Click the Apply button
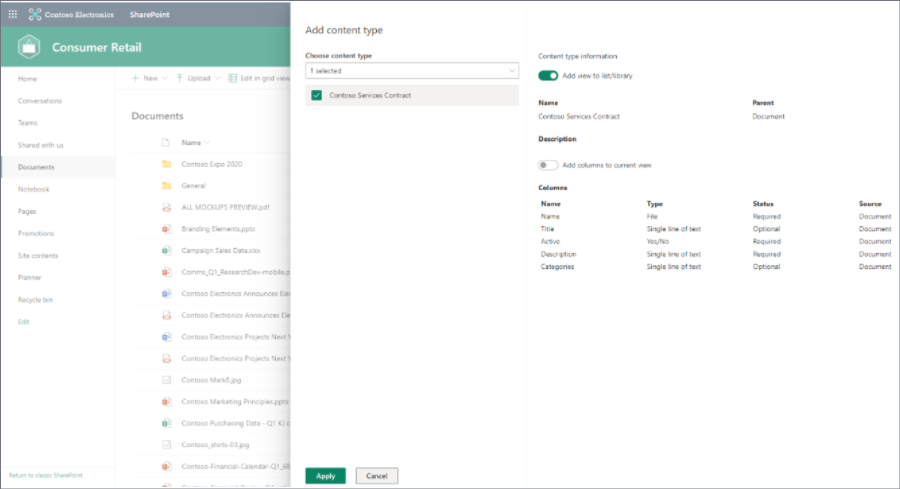 pos(325,476)
